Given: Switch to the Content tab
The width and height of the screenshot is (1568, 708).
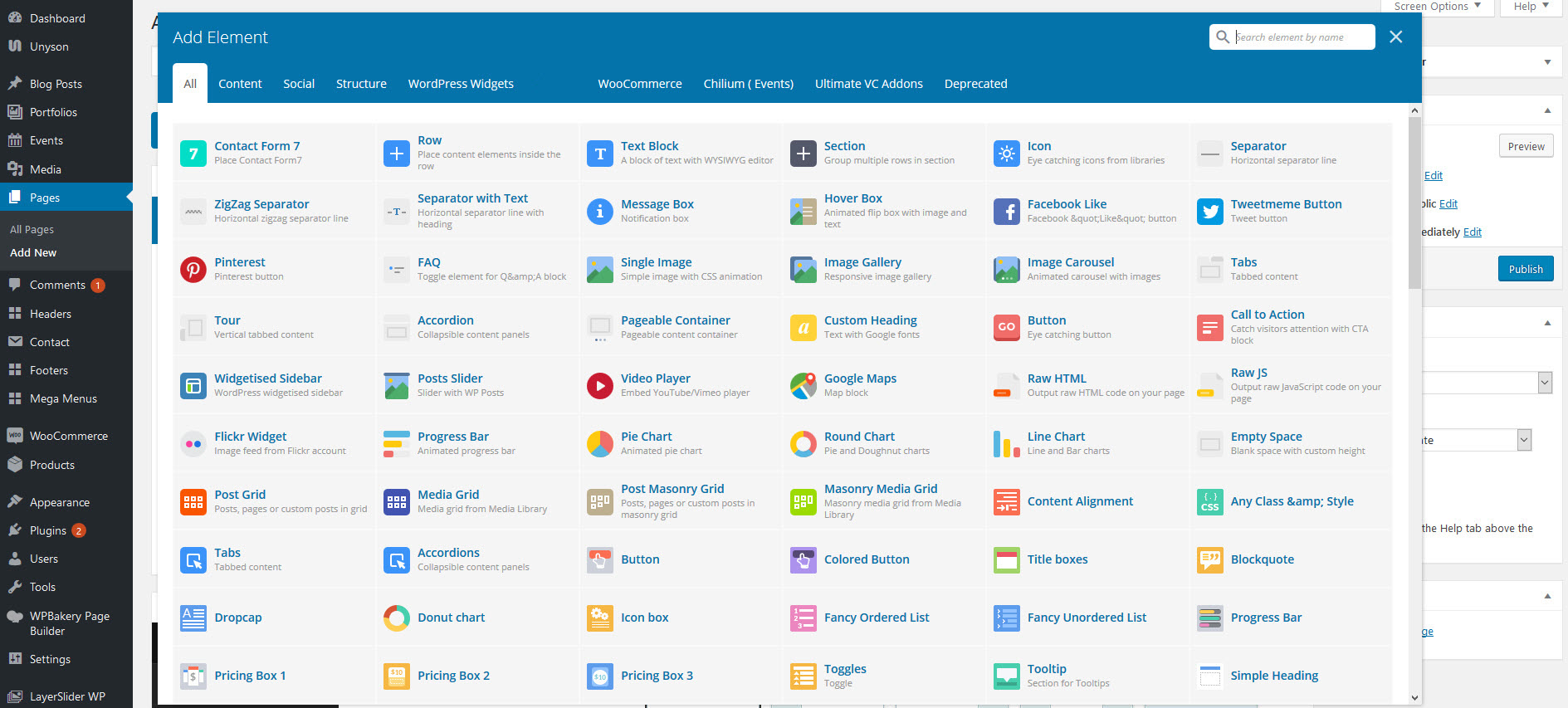Looking at the screenshot, I should coord(240,84).
